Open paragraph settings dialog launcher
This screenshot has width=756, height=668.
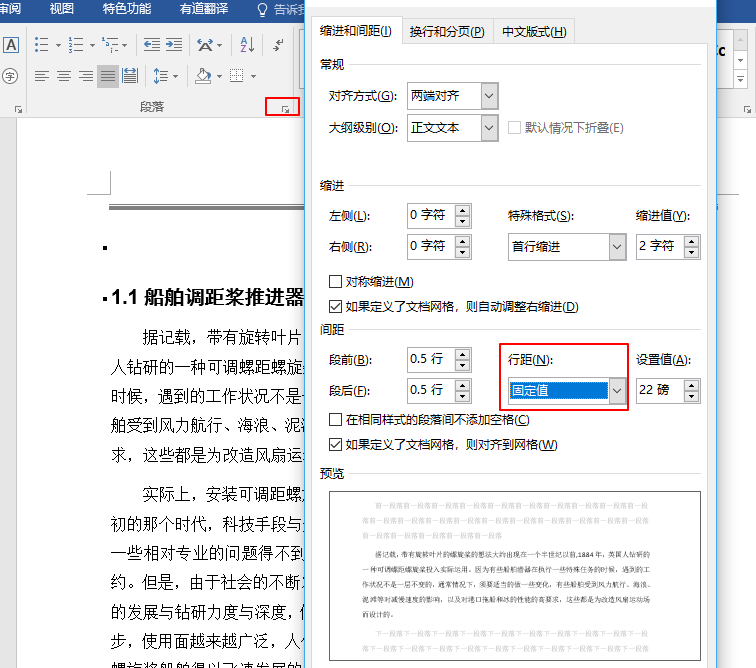[285, 109]
